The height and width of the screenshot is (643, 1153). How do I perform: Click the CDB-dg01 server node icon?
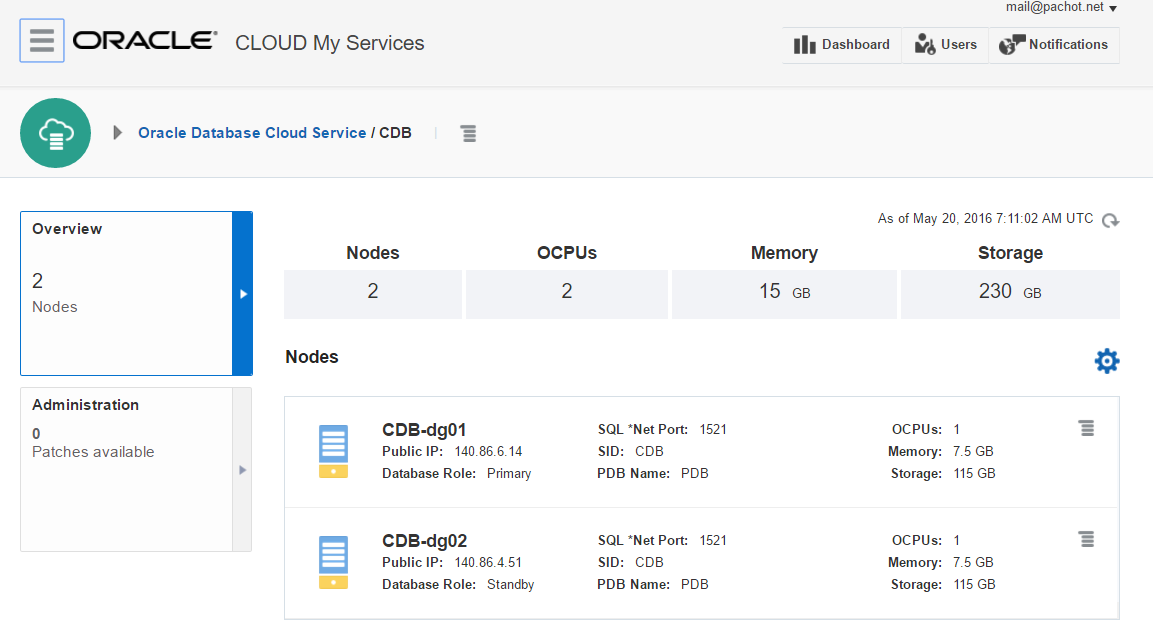click(333, 451)
